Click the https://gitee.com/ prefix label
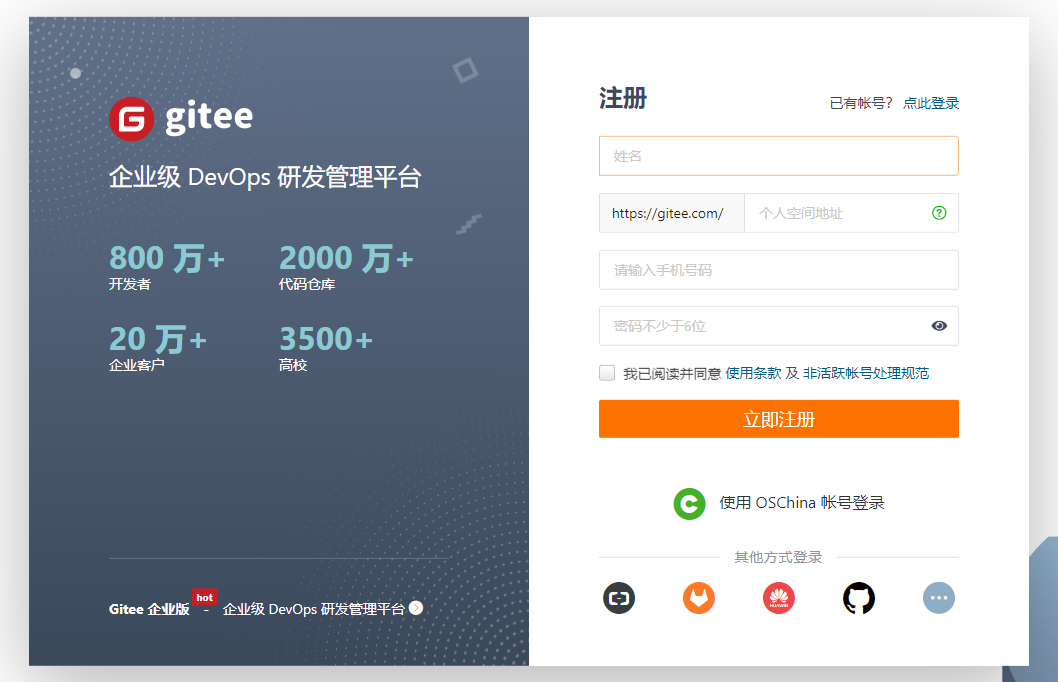Viewport: 1058px width, 682px height. click(x=671, y=213)
